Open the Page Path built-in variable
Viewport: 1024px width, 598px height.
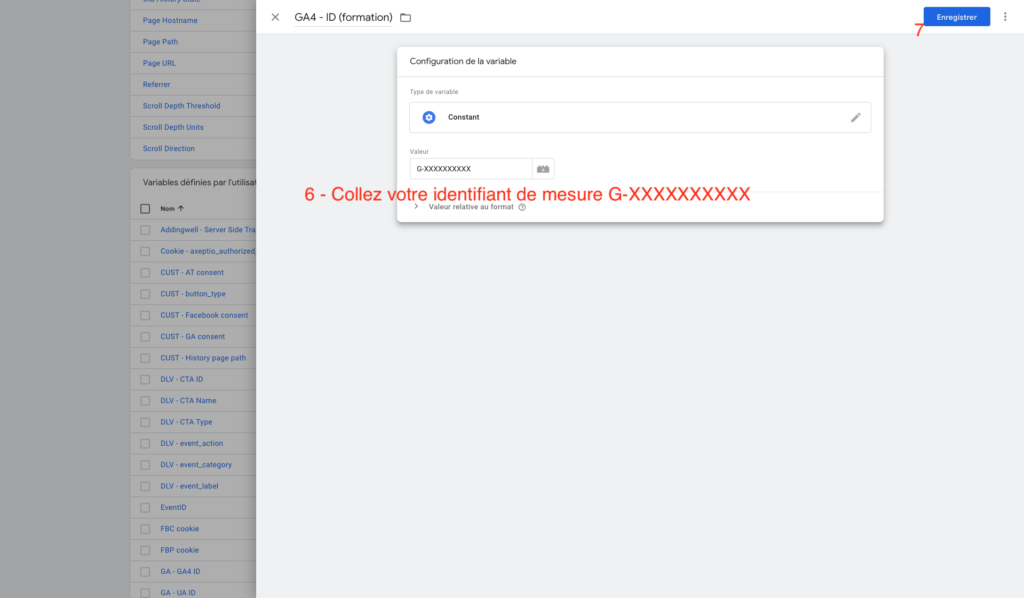160,42
